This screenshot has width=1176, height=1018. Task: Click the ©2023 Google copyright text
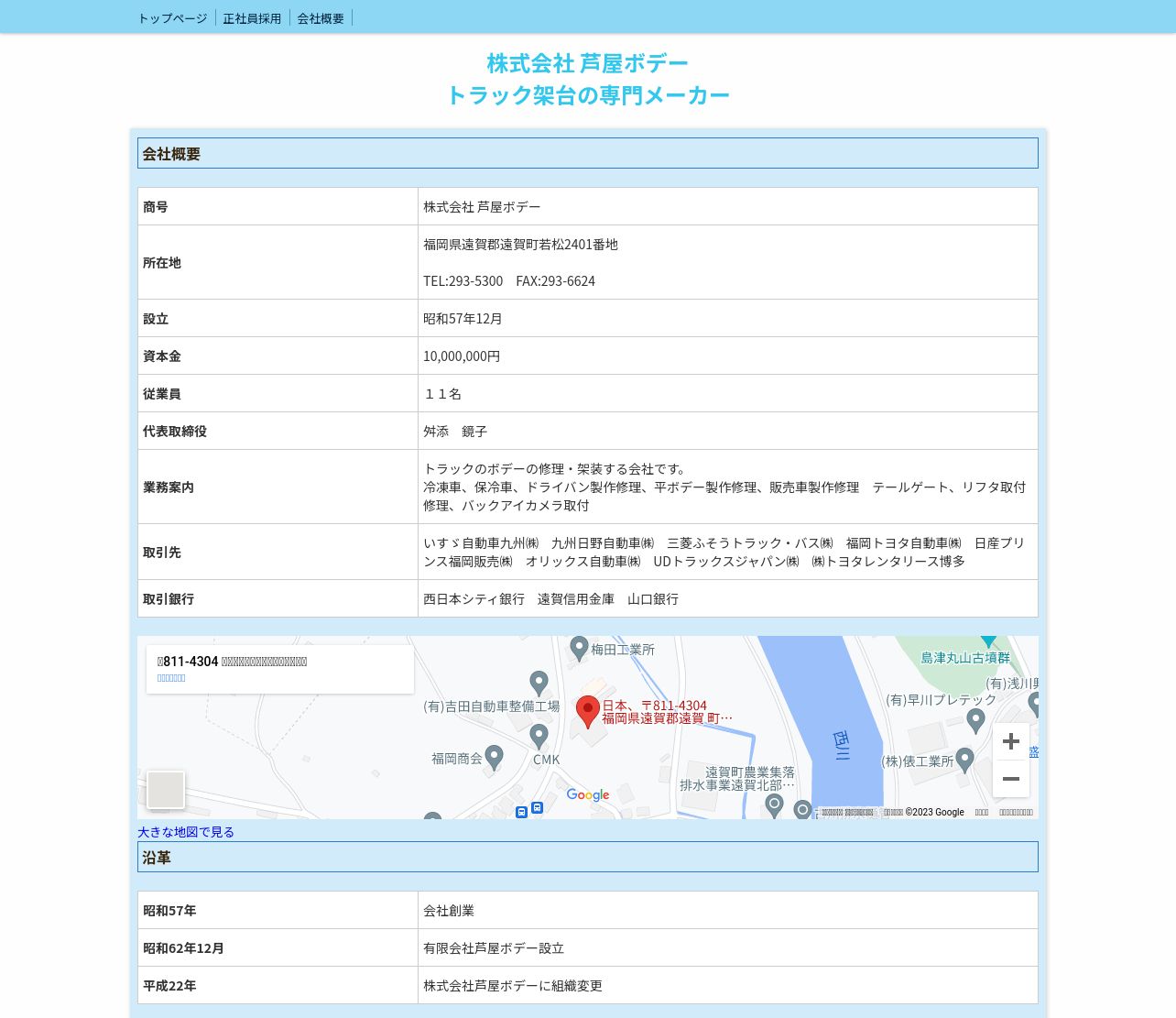(934, 812)
